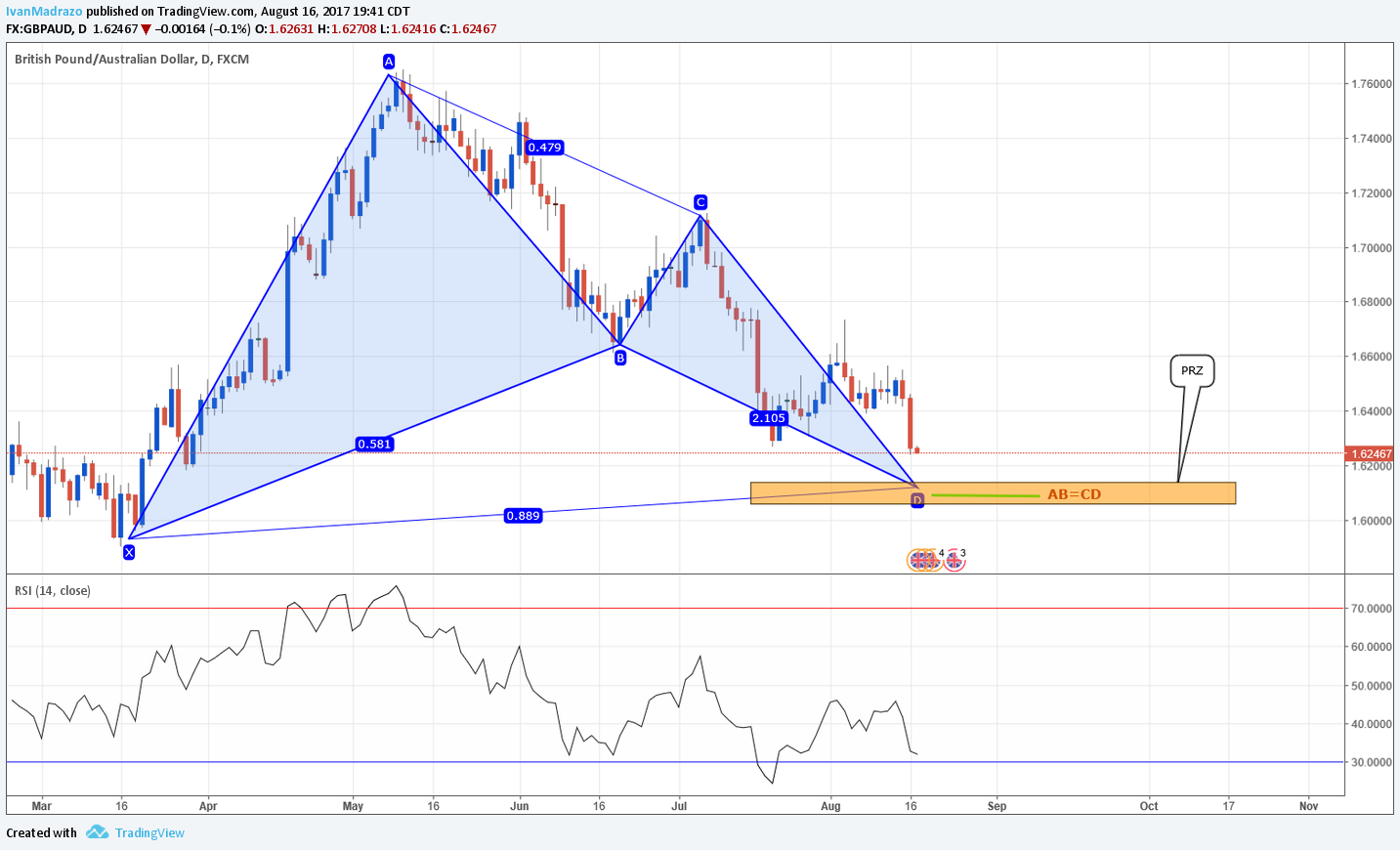Click the PRZ callout box
This screenshot has height=850, width=1400.
point(1192,371)
